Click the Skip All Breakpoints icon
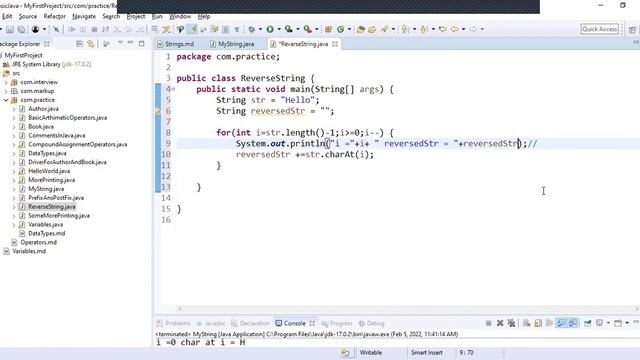Viewport: 640px width, 360px height. point(56,29)
